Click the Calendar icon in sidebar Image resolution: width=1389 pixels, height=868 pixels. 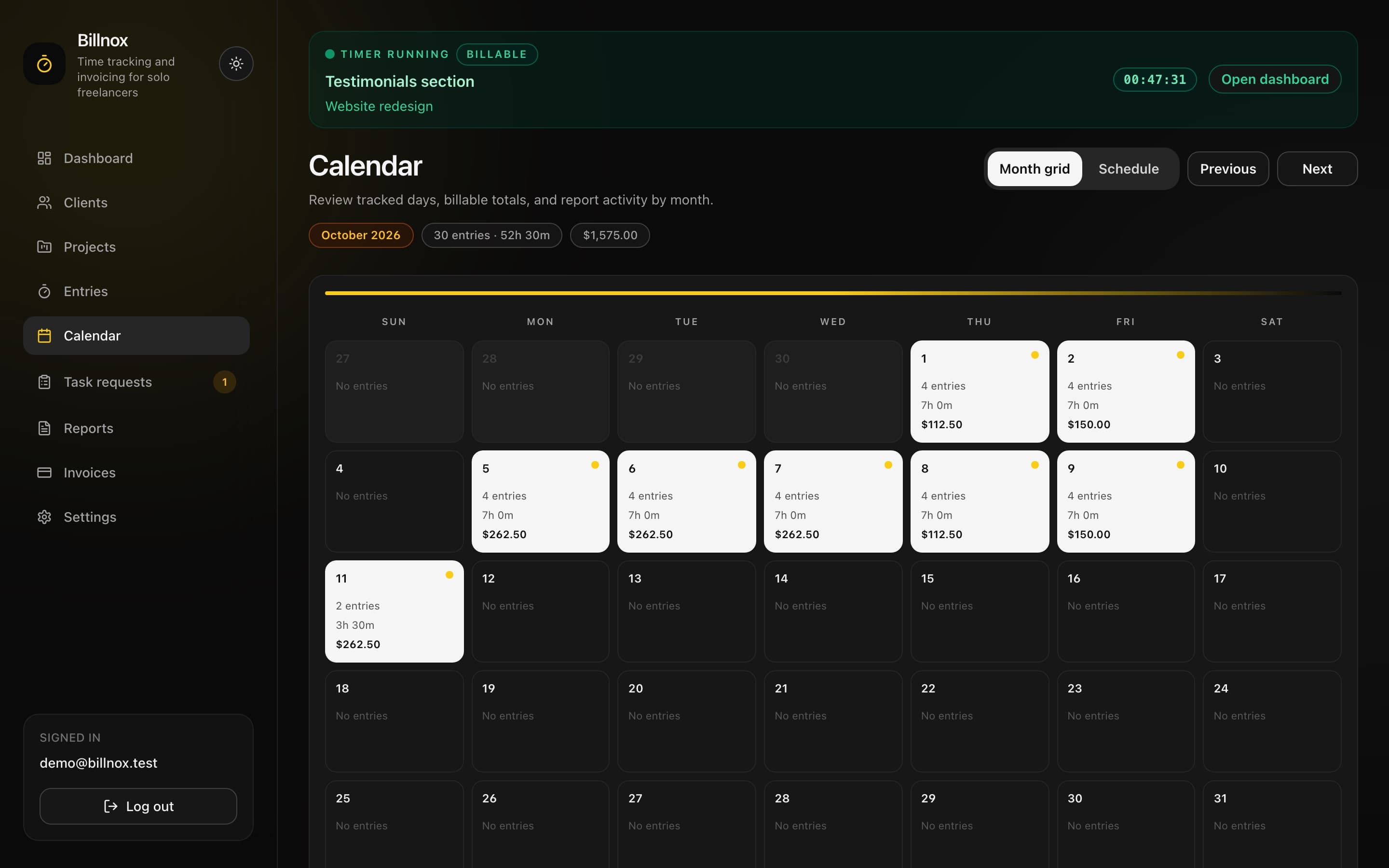coord(44,336)
